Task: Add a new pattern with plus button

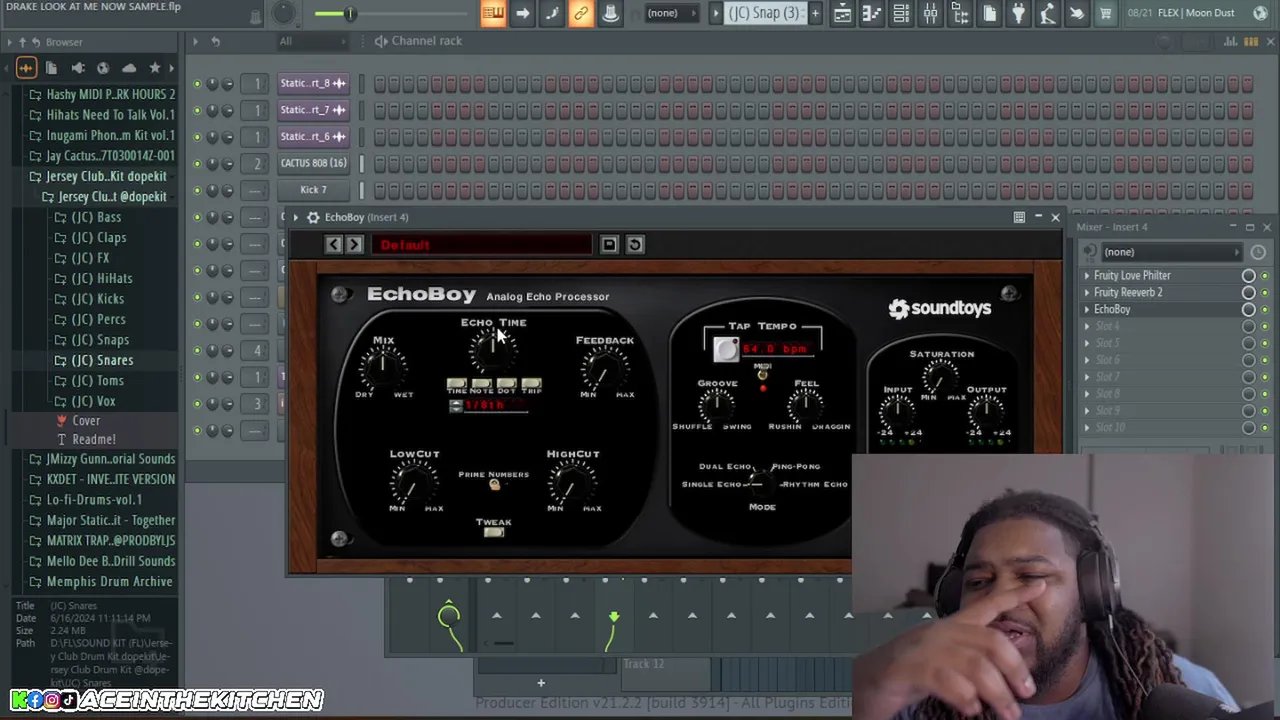Action: 815,13
